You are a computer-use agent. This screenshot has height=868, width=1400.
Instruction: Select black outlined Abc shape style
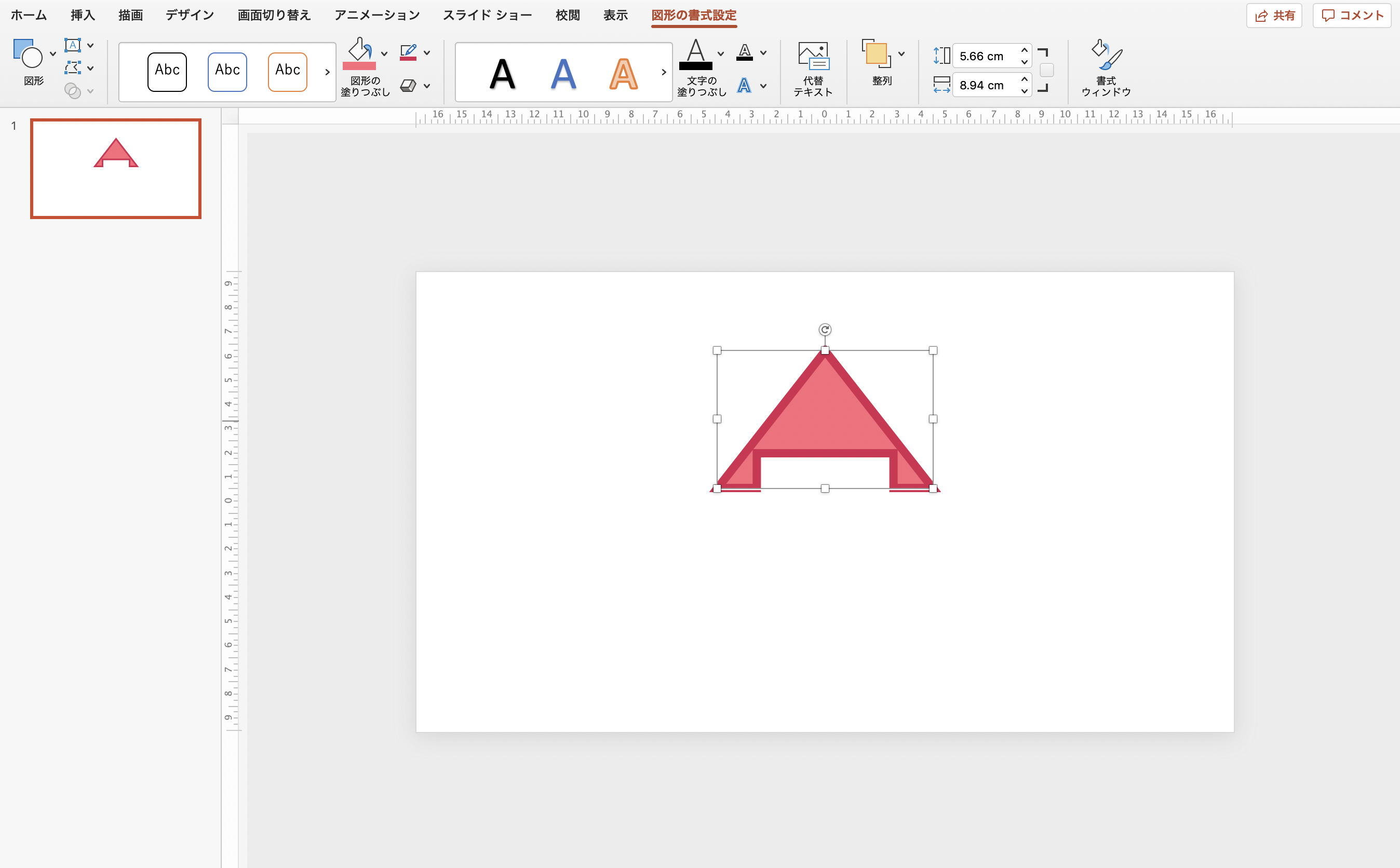pyautogui.click(x=167, y=72)
